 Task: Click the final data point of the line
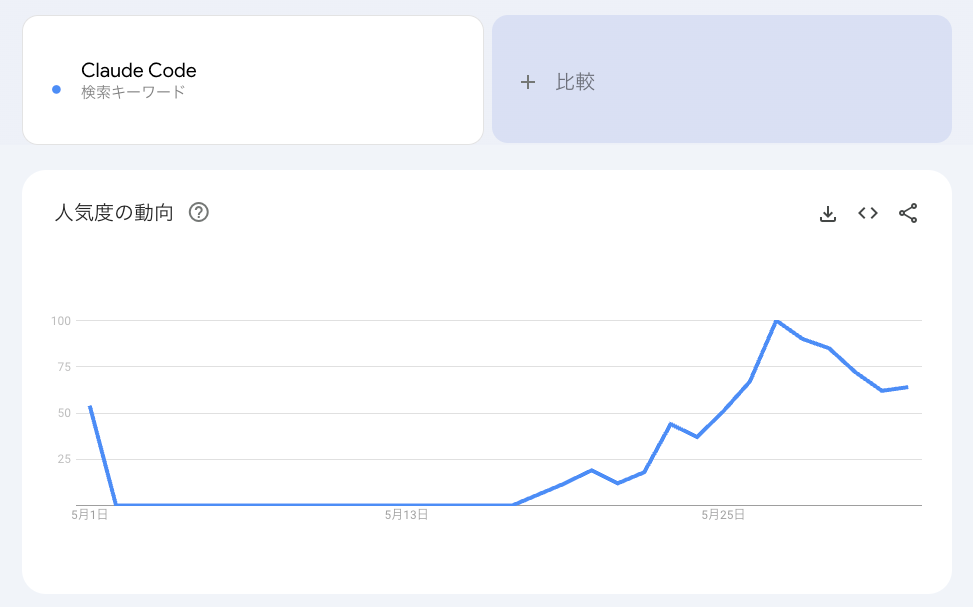(x=907, y=387)
